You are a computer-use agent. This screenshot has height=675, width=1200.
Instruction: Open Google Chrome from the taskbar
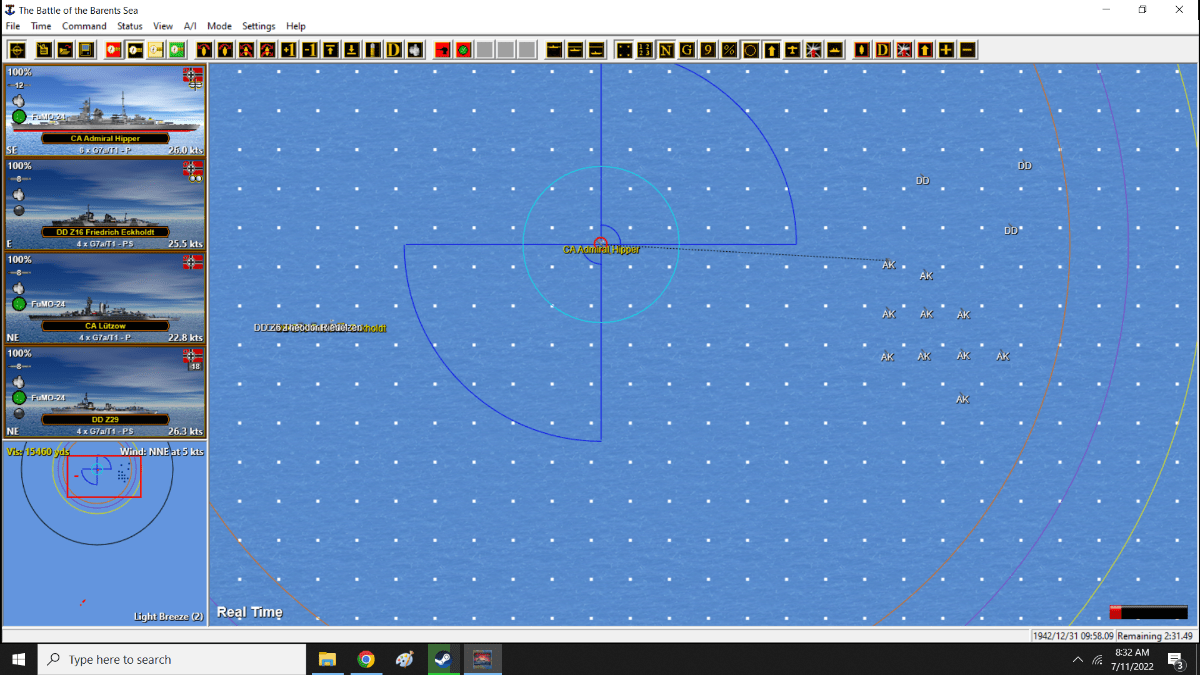pyautogui.click(x=366, y=659)
